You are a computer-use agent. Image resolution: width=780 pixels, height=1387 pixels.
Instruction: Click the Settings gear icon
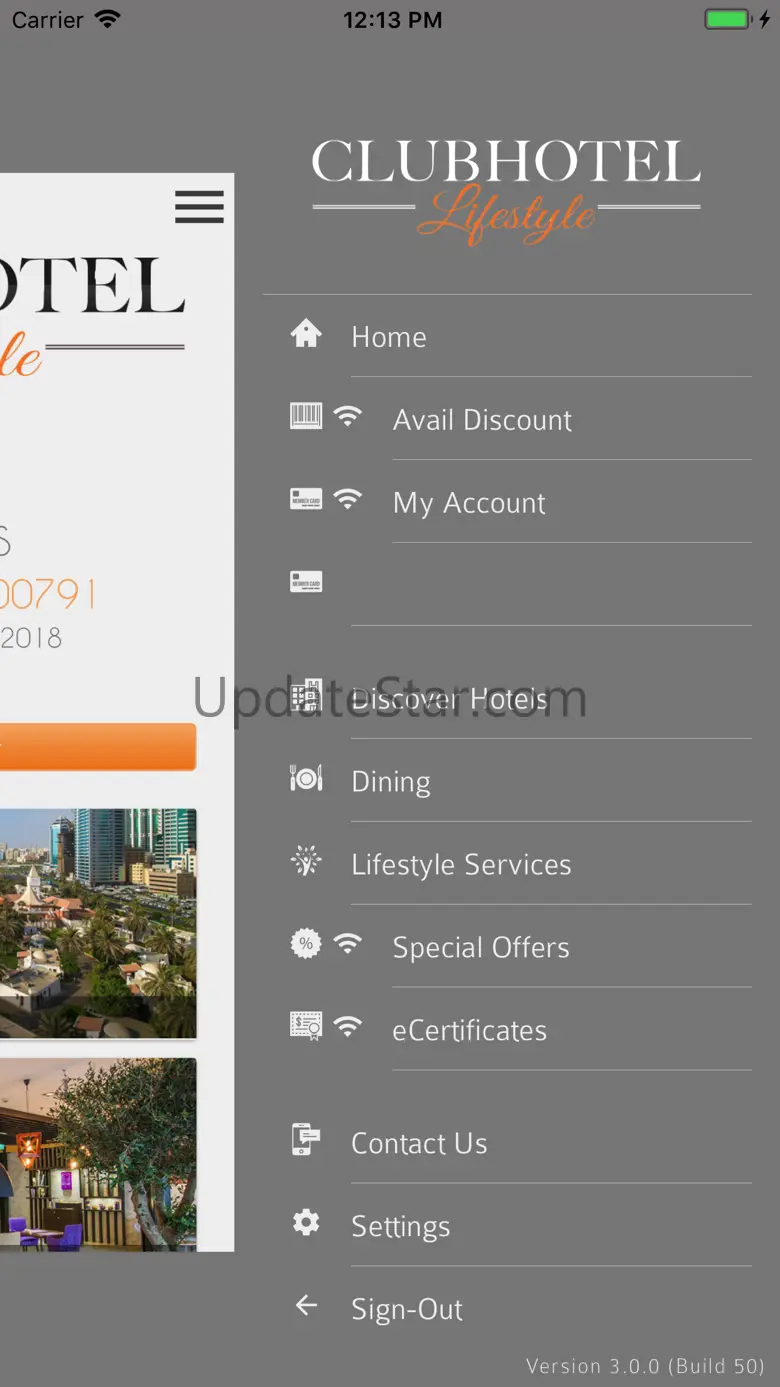(306, 1222)
